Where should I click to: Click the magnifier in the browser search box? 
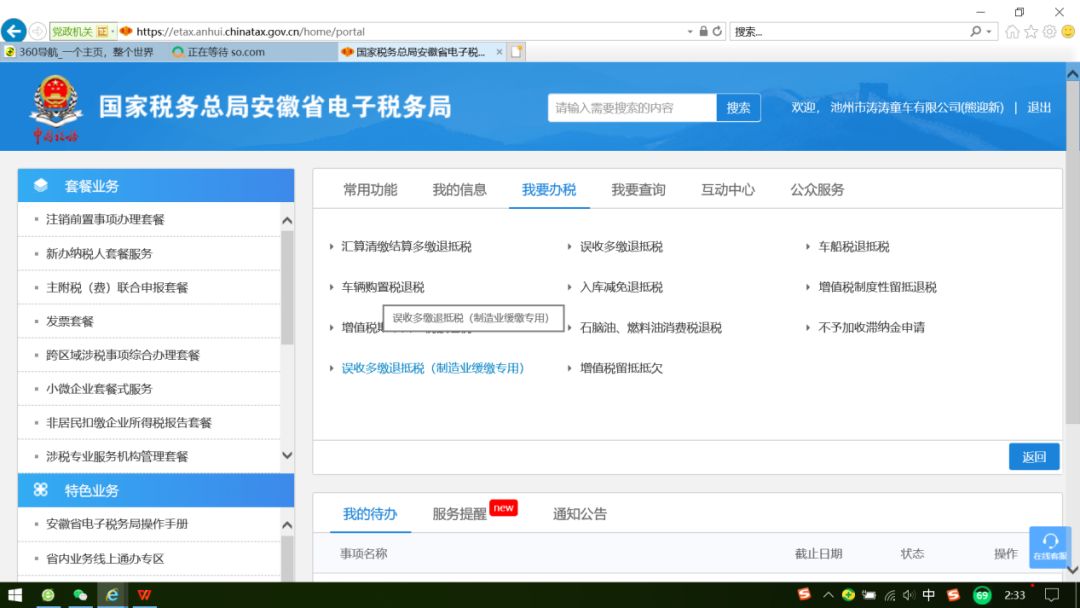[x=975, y=31]
